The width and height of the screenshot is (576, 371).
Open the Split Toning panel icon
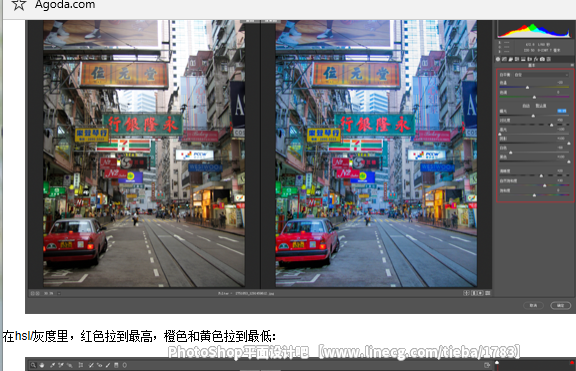(523, 59)
